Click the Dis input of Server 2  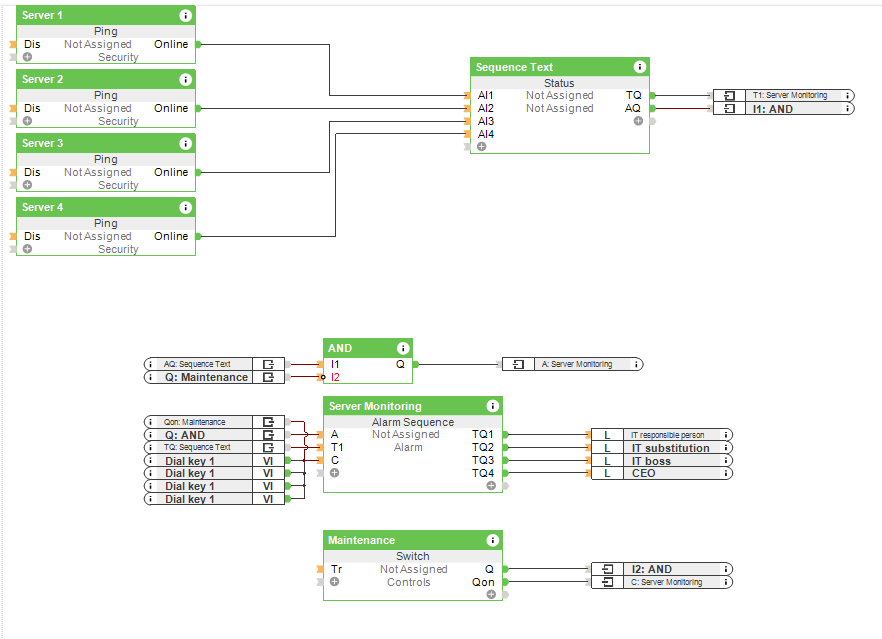point(32,108)
